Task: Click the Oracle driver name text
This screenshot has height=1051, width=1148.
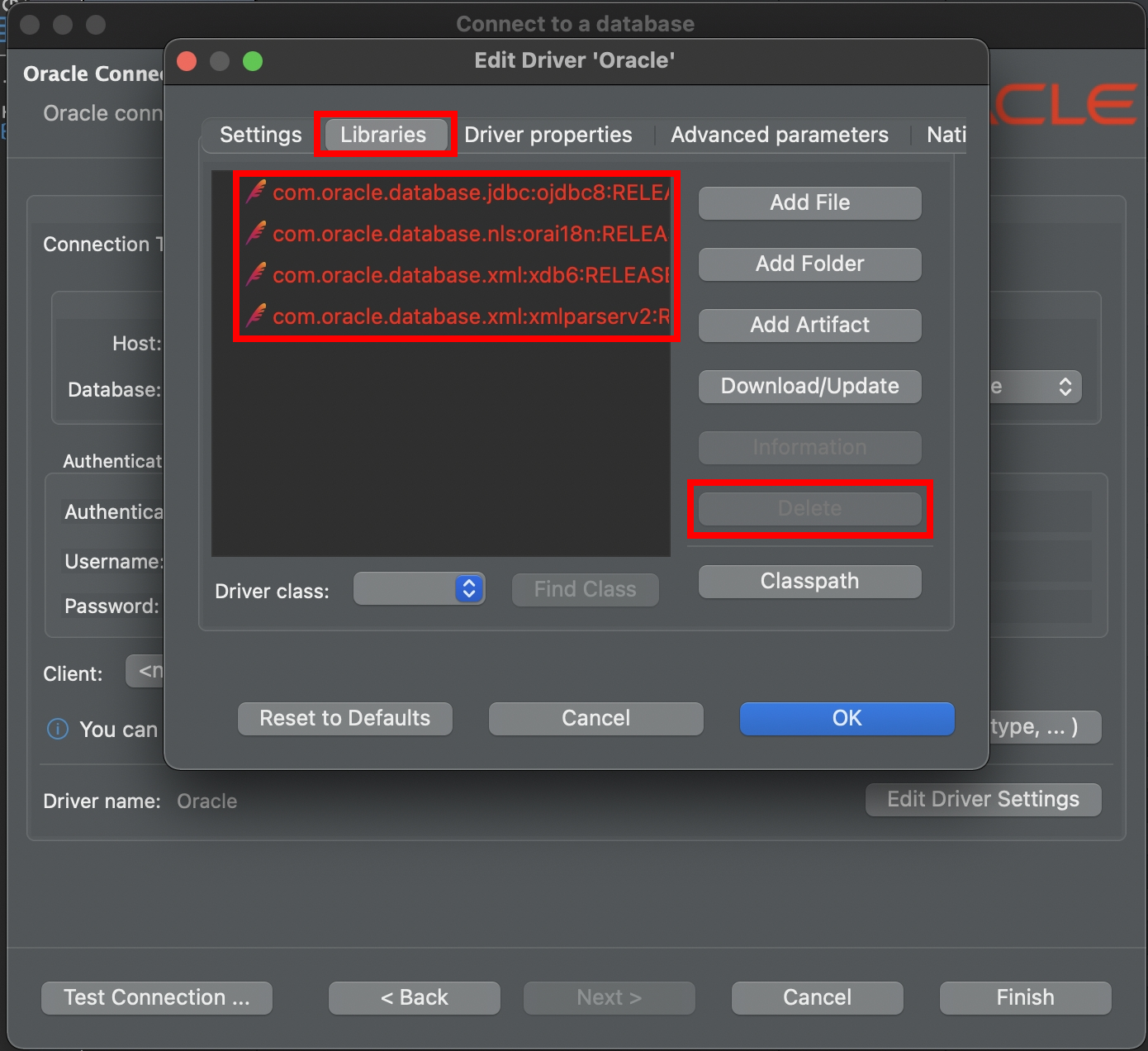Action: [207, 801]
